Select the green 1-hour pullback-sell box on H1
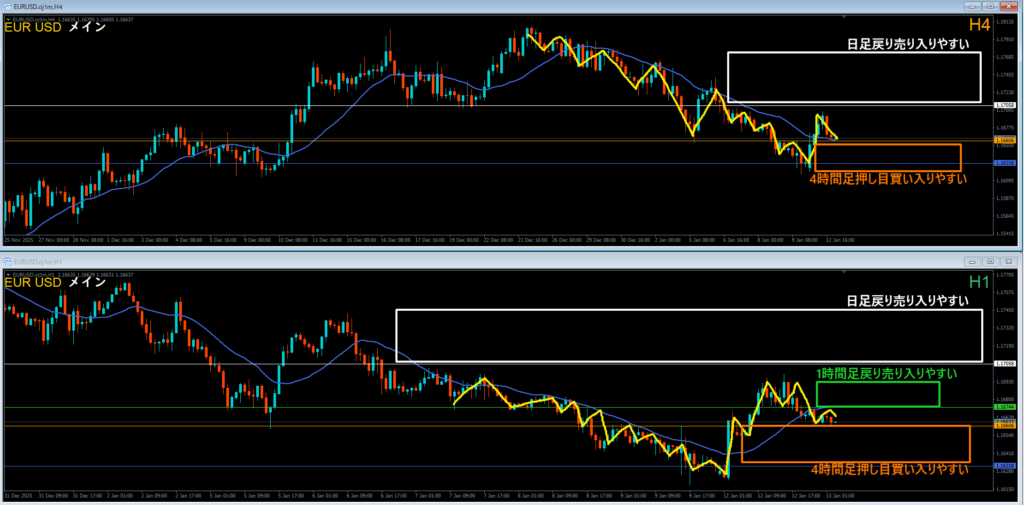 pos(878,394)
